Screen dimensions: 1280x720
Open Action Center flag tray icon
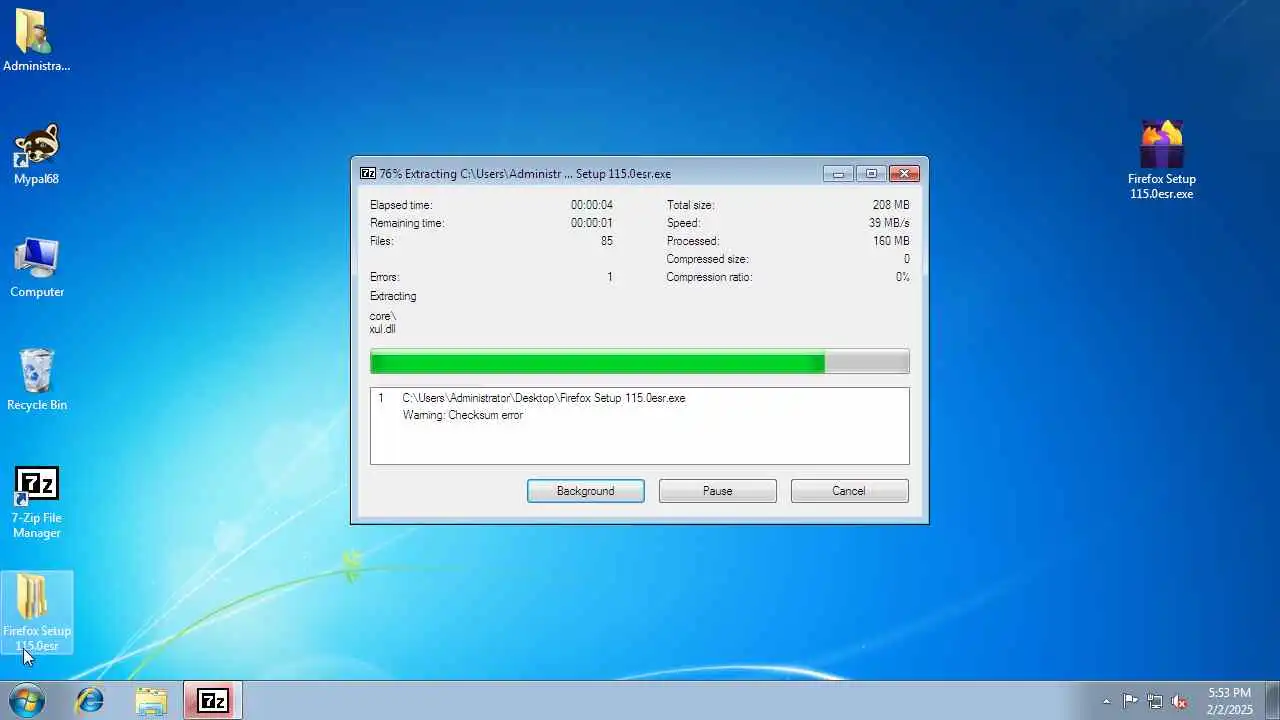point(1130,701)
